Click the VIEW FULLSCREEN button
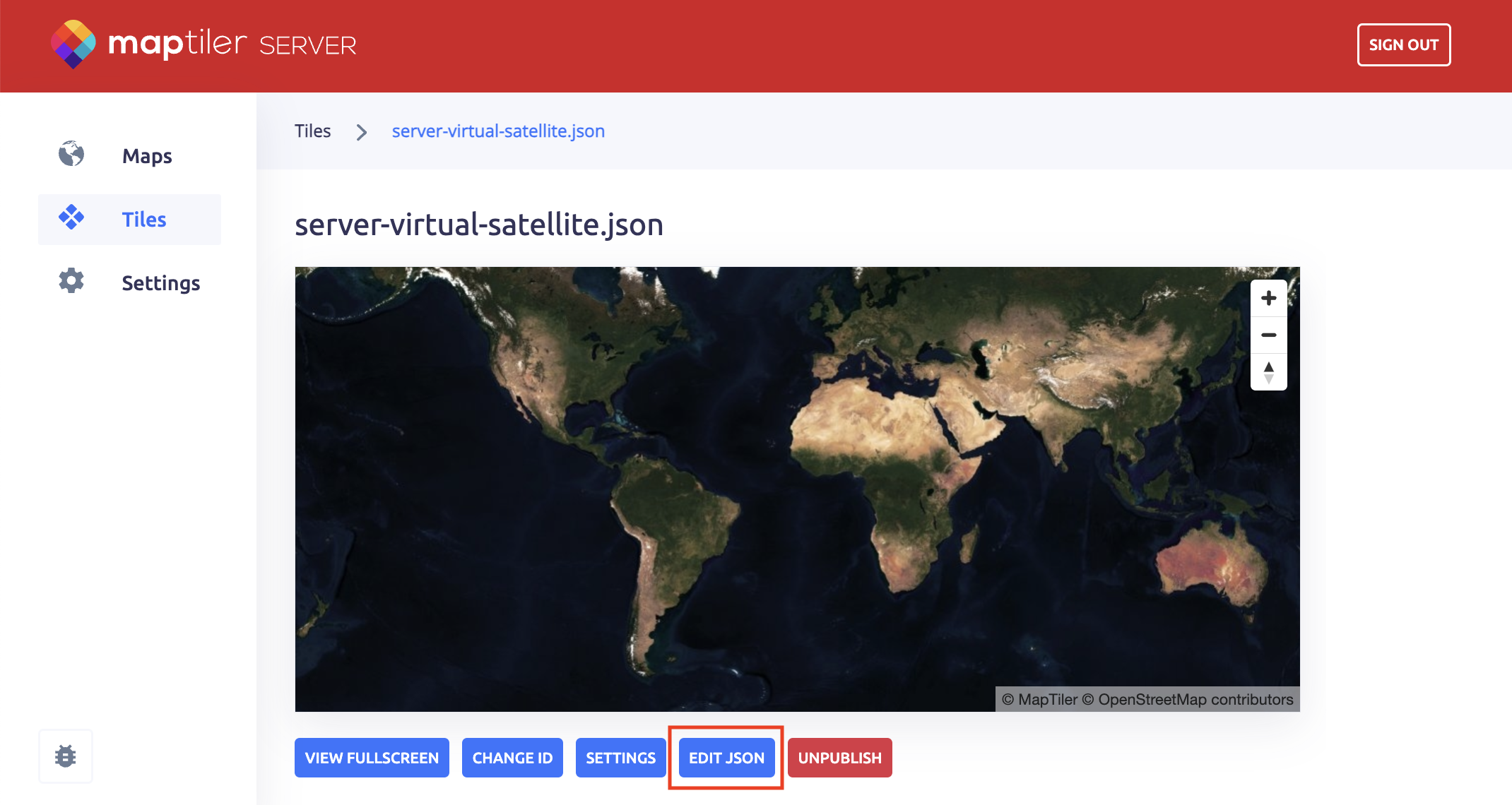 click(x=372, y=758)
